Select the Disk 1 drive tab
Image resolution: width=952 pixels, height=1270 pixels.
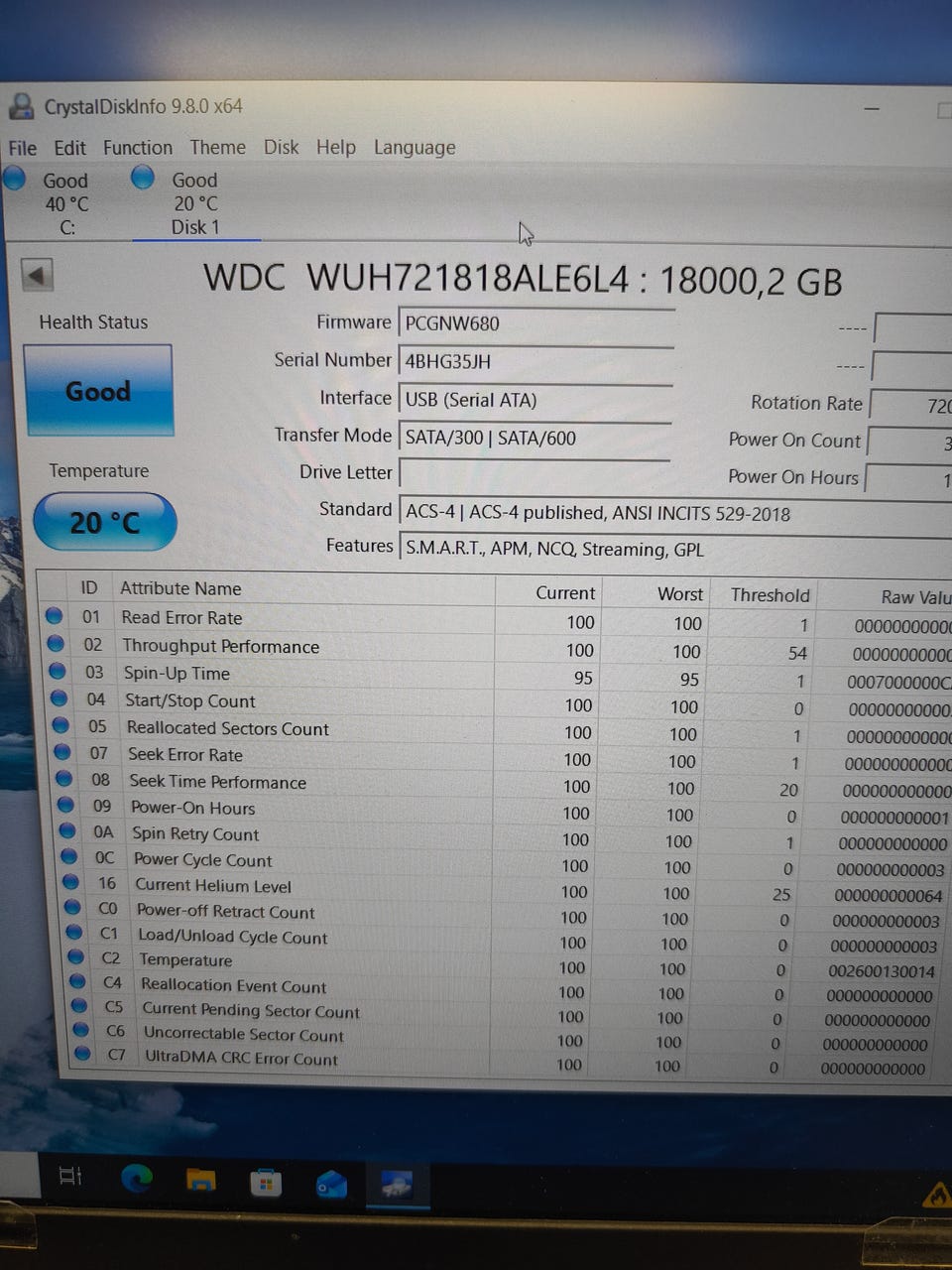coord(195,203)
